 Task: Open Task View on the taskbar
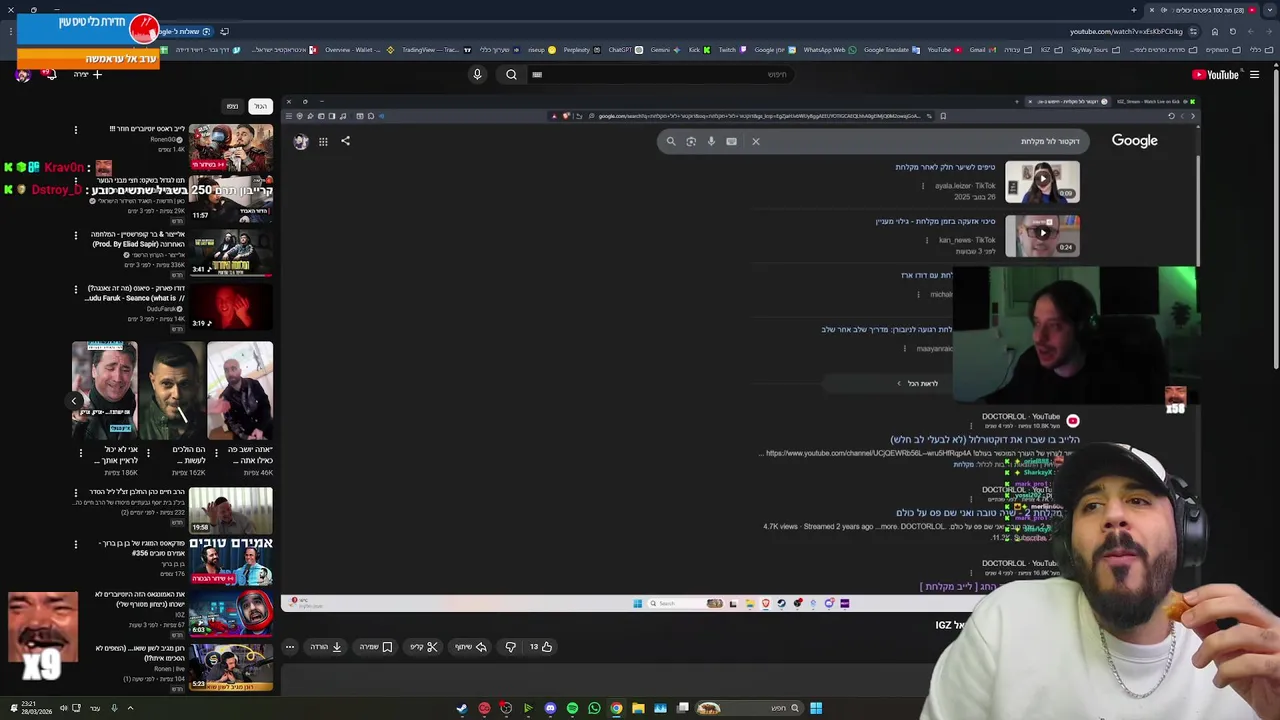click(x=683, y=708)
